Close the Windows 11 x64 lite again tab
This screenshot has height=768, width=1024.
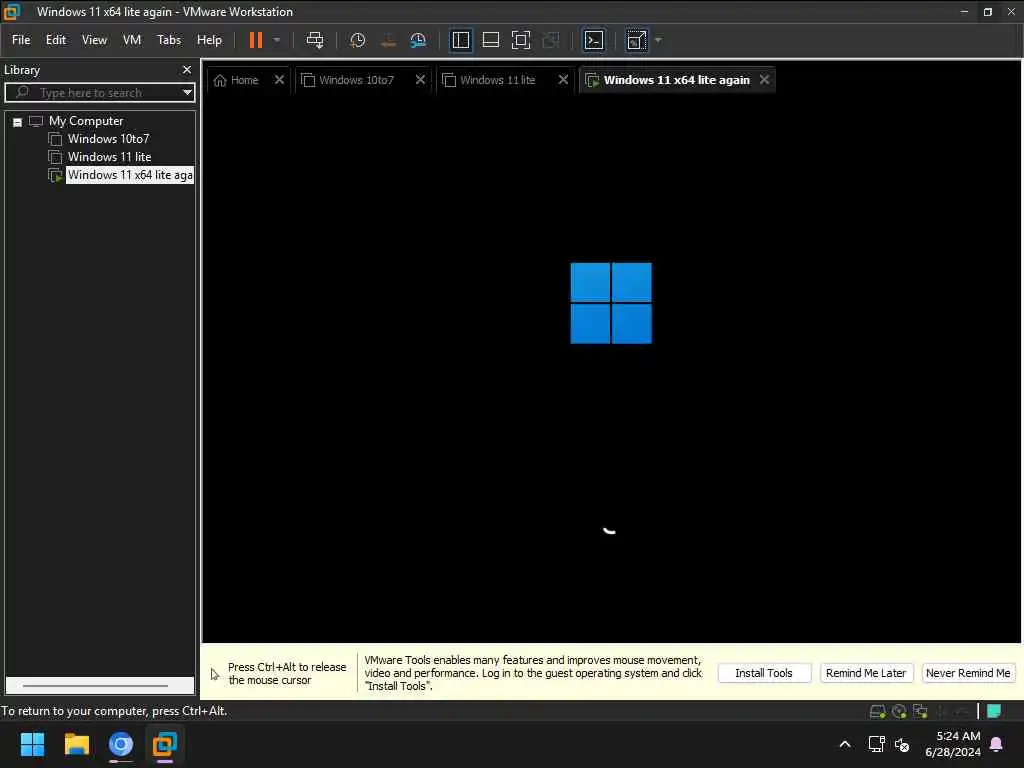pos(764,80)
